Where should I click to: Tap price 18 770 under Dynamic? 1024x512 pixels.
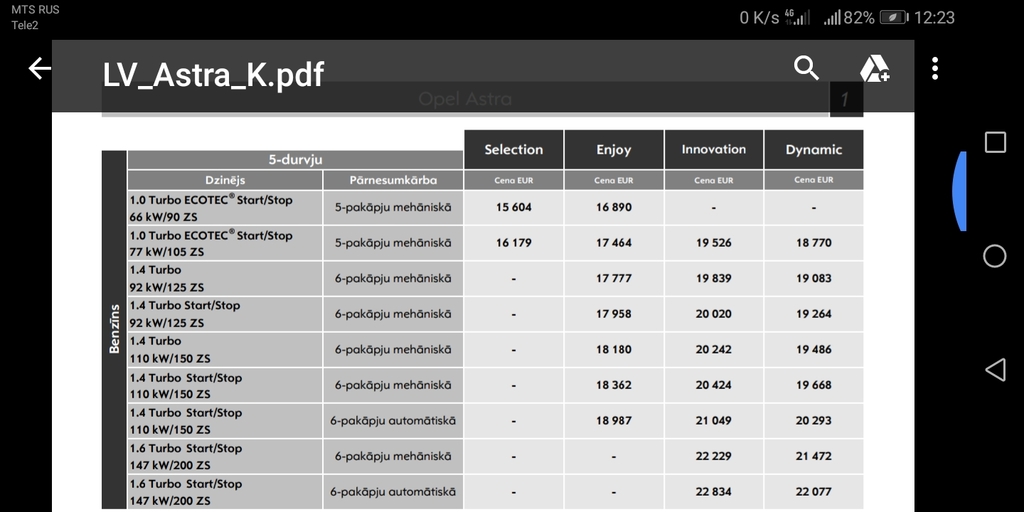coord(814,243)
